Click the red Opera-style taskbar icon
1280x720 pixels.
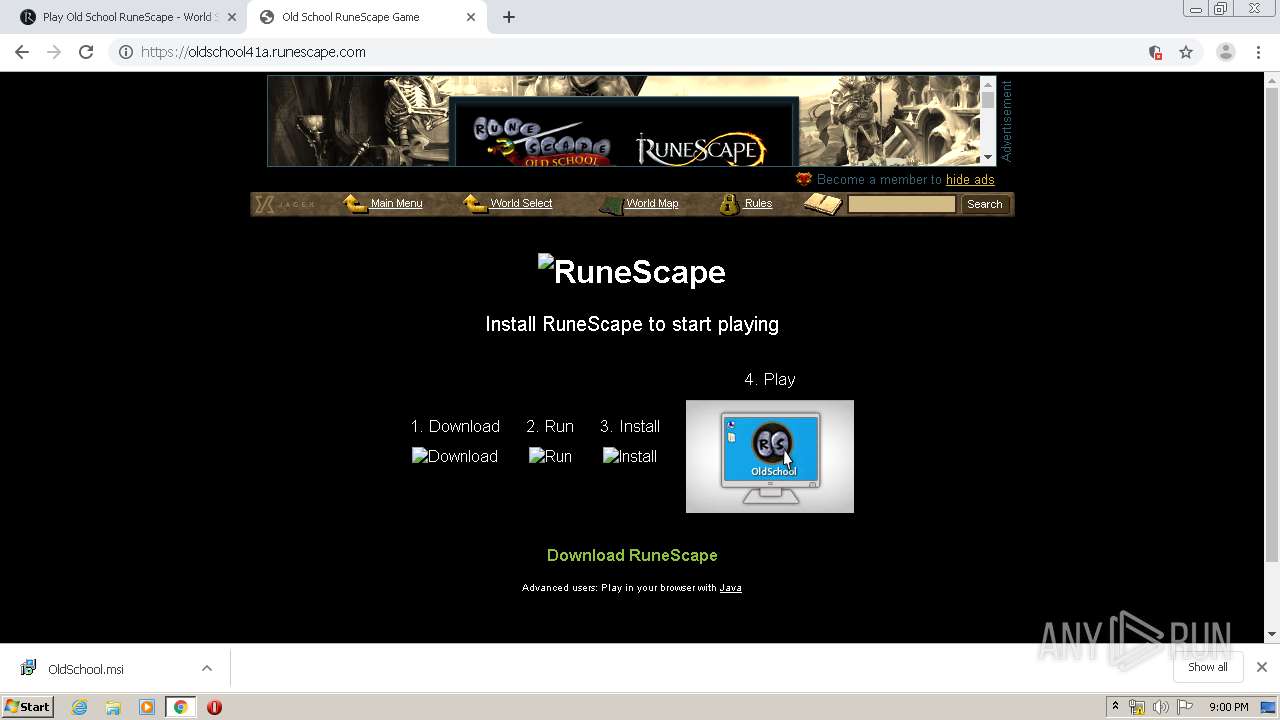pos(214,707)
